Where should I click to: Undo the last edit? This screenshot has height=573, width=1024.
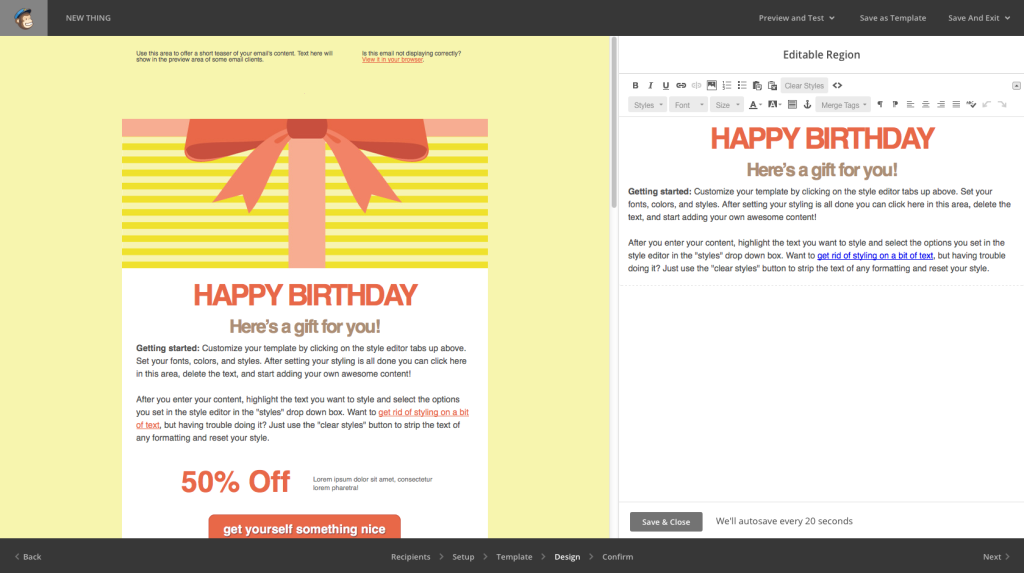987,105
